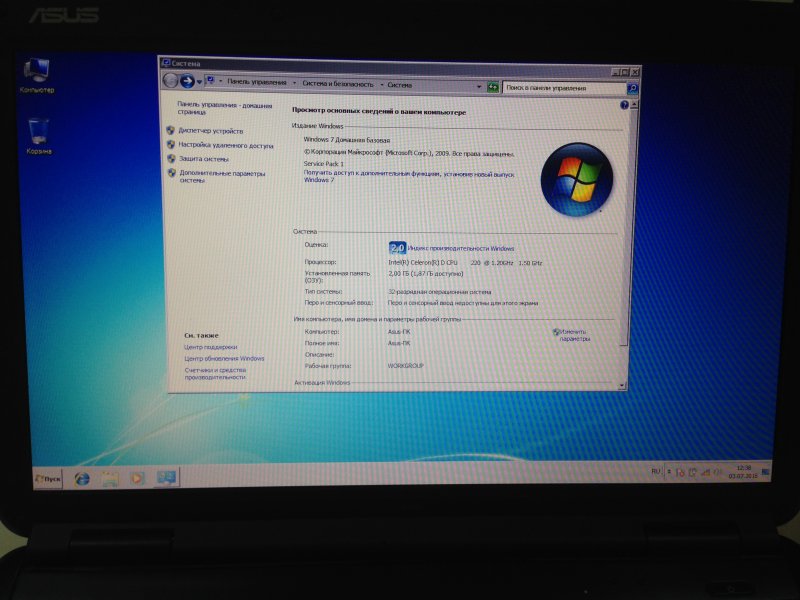Click the Back navigation arrow button
This screenshot has height=600, width=800.
pyautogui.click(x=170, y=80)
